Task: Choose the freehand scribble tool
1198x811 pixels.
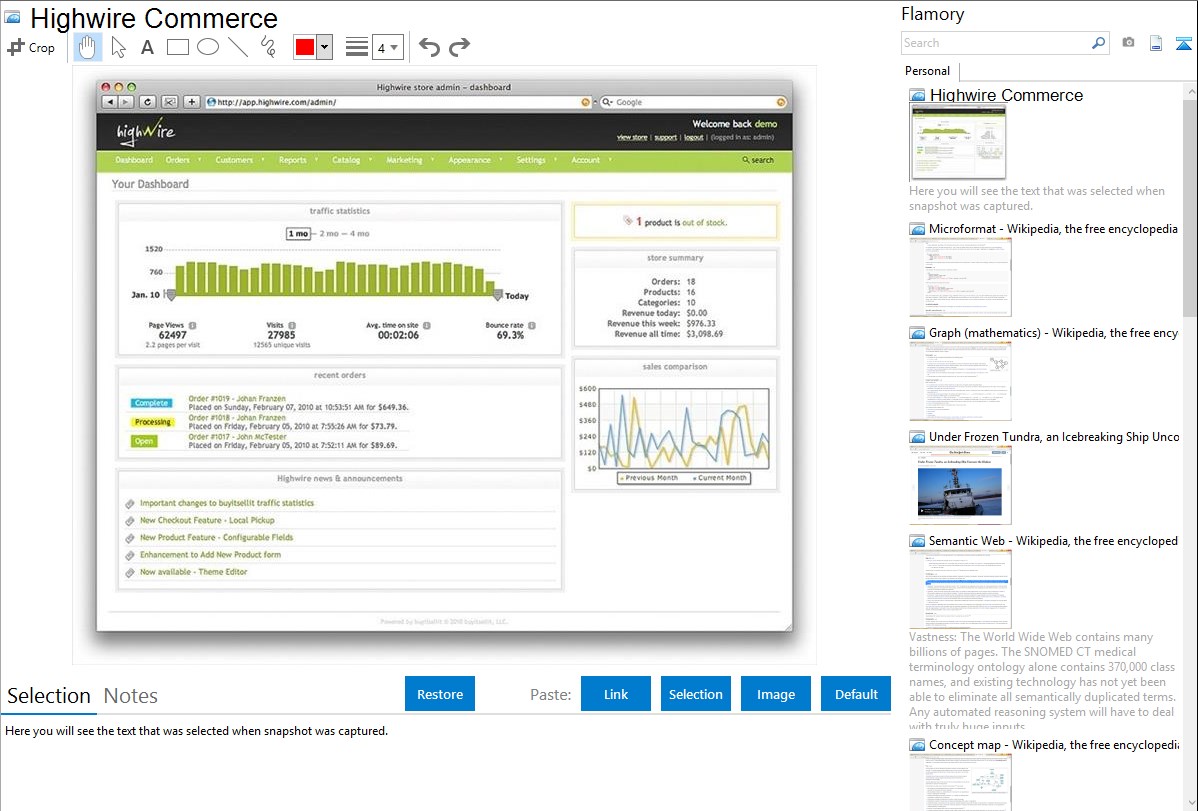Action: [268, 47]
